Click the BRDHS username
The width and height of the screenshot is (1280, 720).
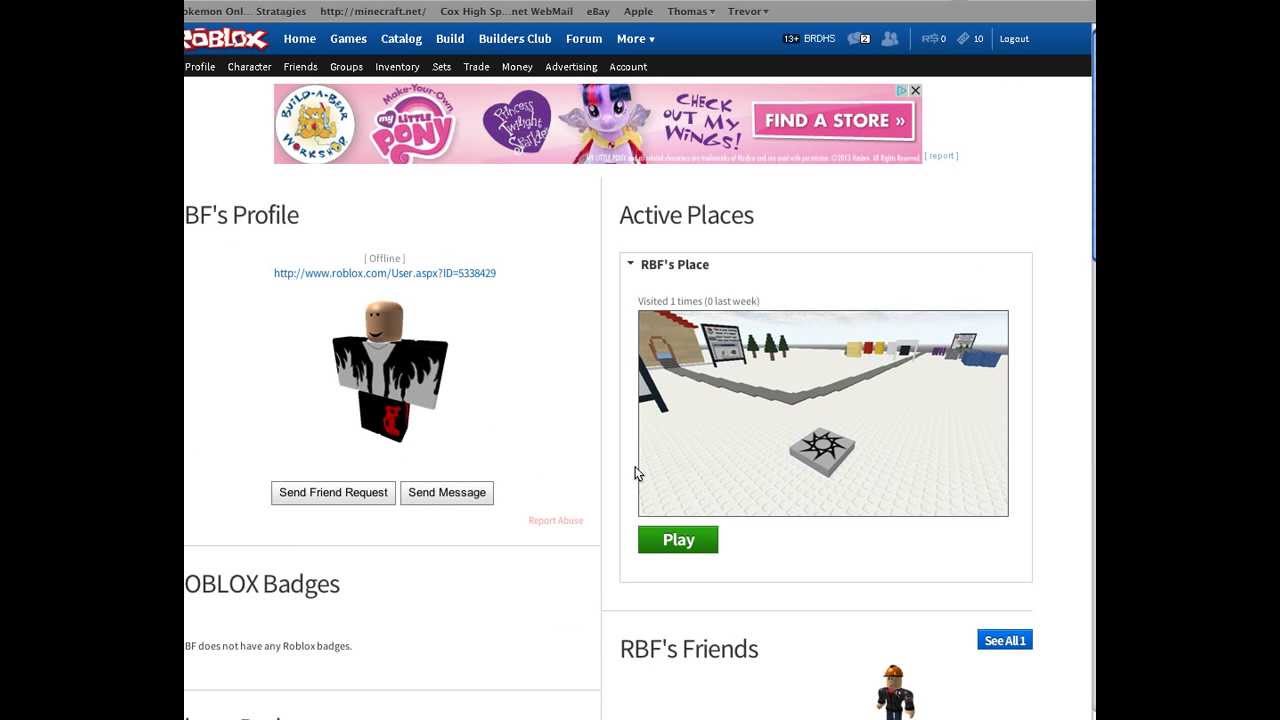pos(819,39)
